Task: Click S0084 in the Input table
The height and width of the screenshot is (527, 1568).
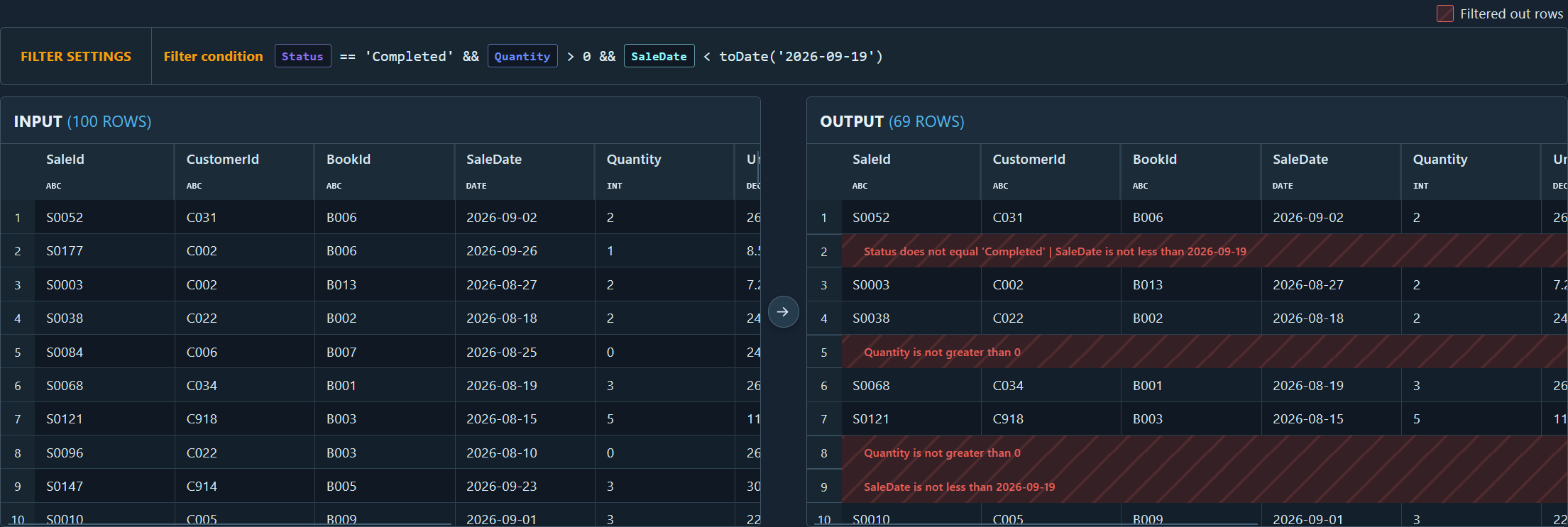Action: point(65,352)
